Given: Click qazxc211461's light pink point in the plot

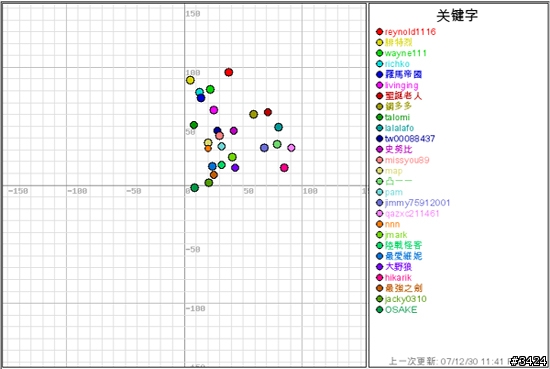Looking at the screenshot, I should [x=291, y=148].
